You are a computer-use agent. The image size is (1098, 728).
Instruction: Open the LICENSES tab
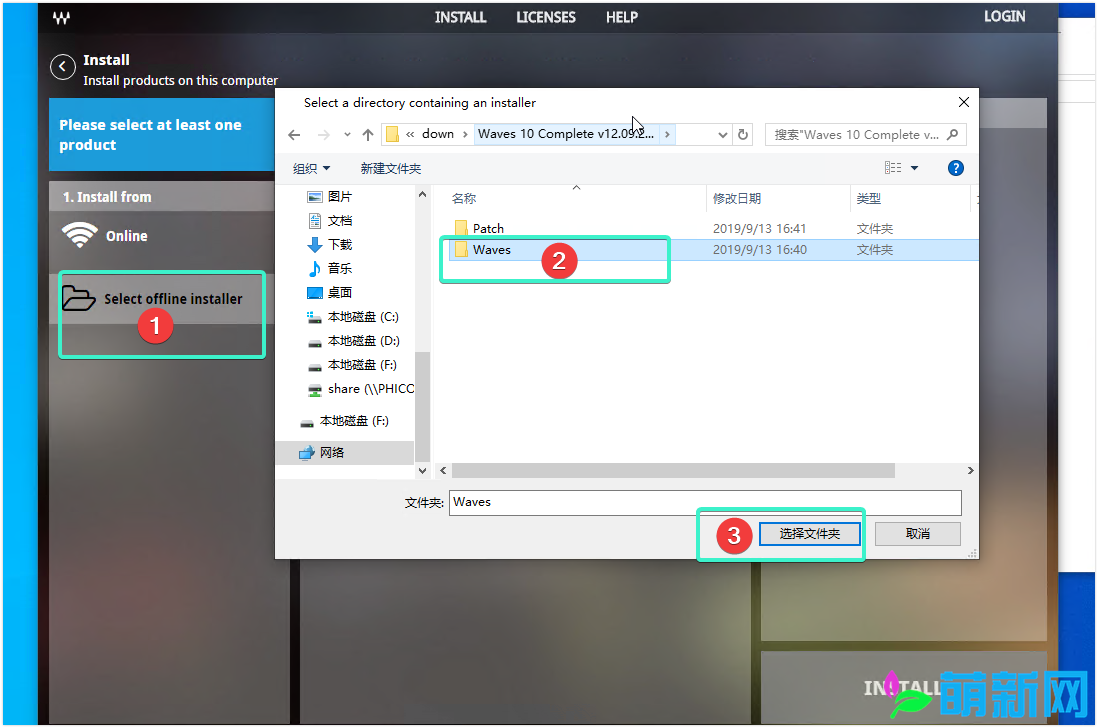coord(545,17)
